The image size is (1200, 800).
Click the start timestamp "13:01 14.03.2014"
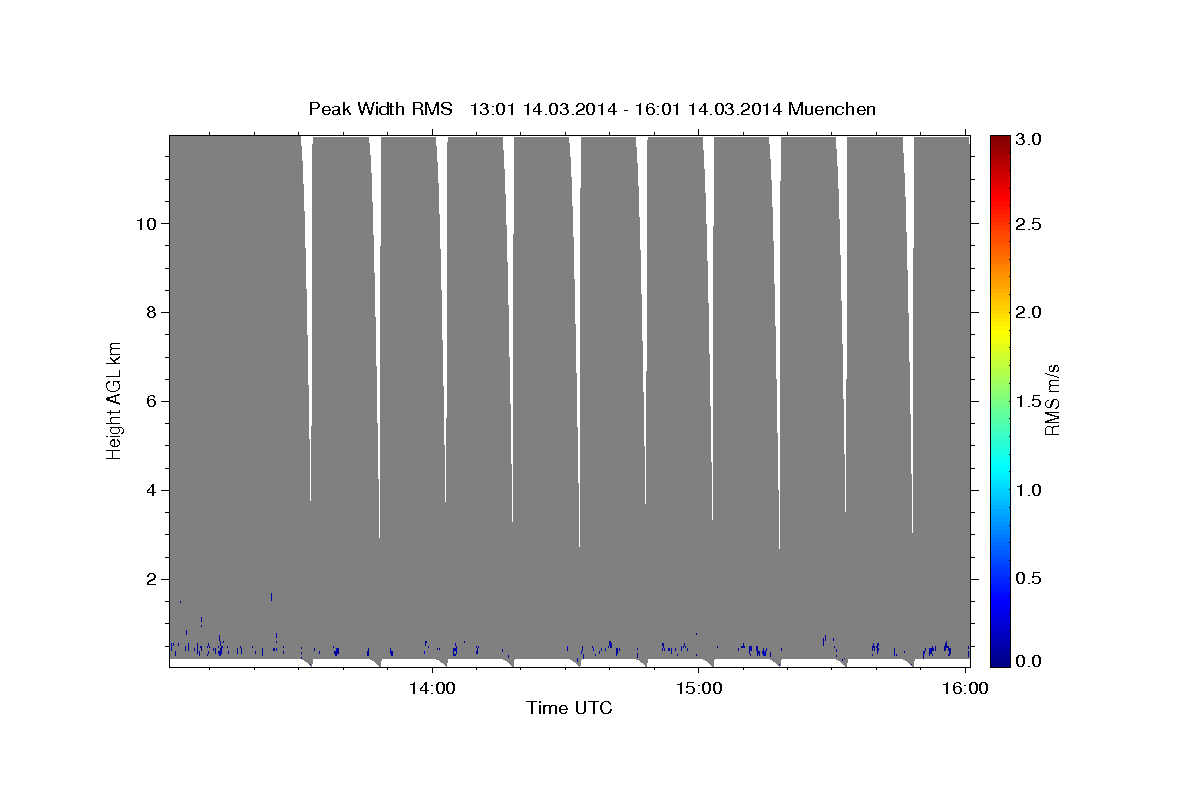click(541, 109)
